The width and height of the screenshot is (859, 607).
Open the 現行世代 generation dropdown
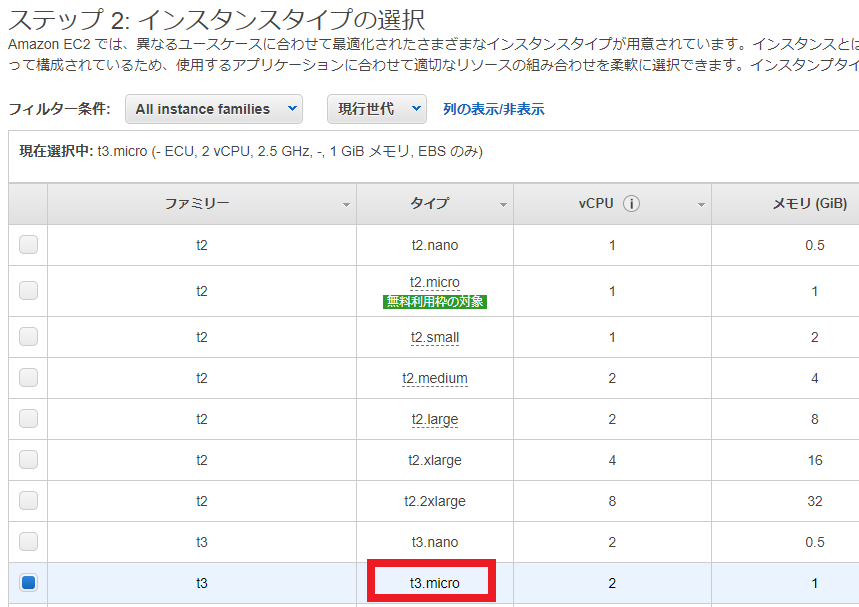(x=377, y=109)
